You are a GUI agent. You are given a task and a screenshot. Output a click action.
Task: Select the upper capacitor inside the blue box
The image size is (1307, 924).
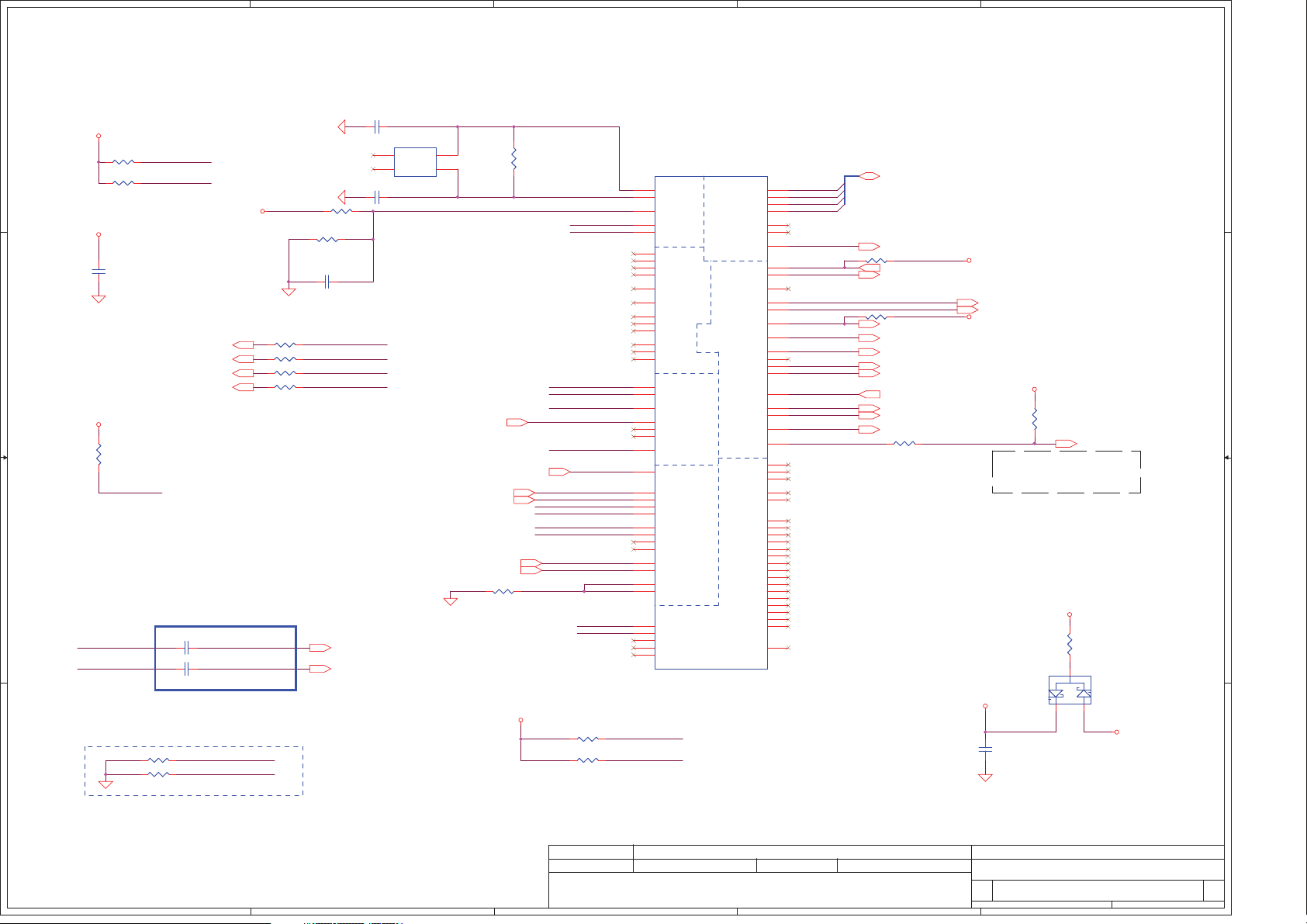click(x=186, y=647)
